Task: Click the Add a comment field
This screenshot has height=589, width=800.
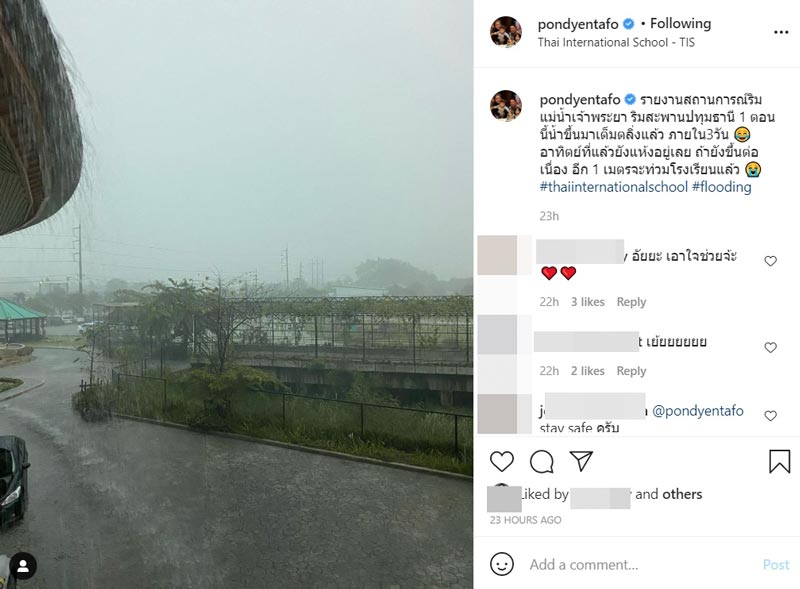Action: pos(640,564)
